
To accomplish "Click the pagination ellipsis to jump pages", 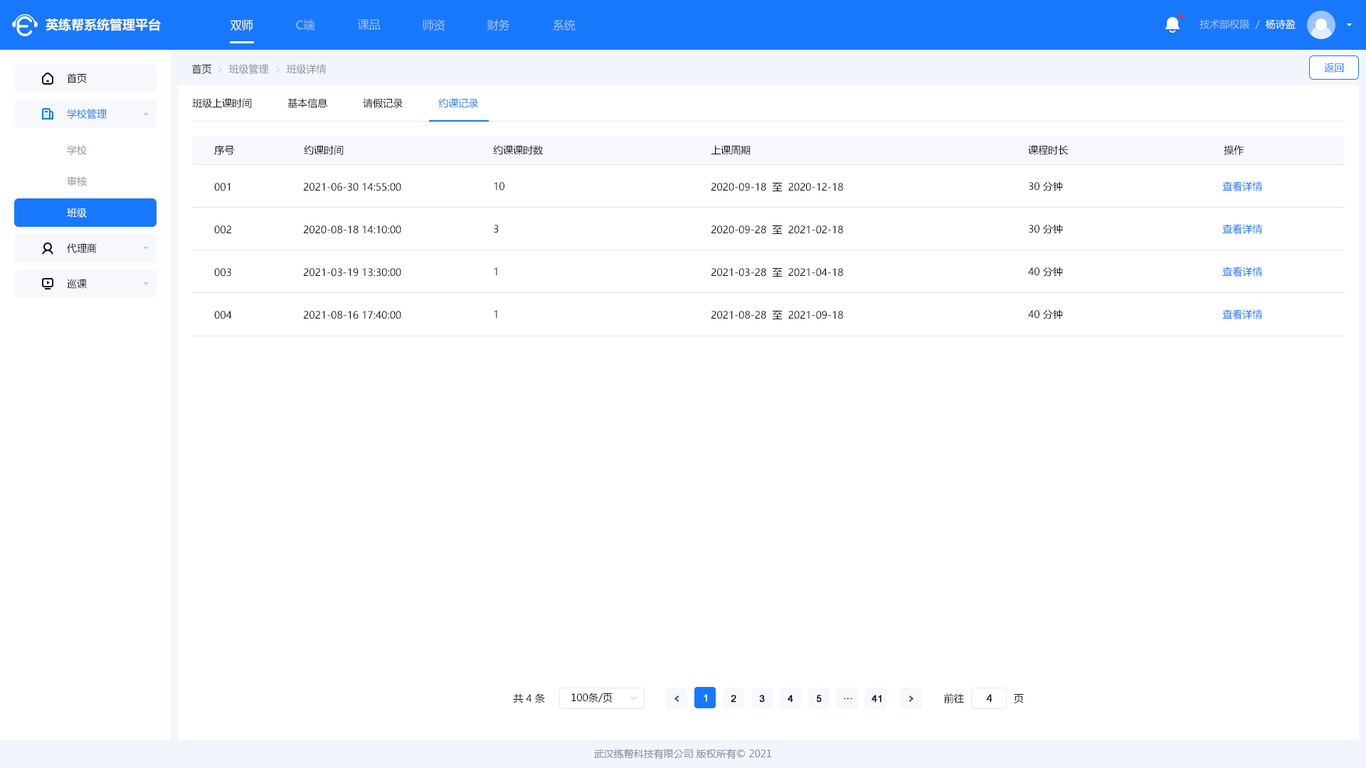I will (848, 698).
